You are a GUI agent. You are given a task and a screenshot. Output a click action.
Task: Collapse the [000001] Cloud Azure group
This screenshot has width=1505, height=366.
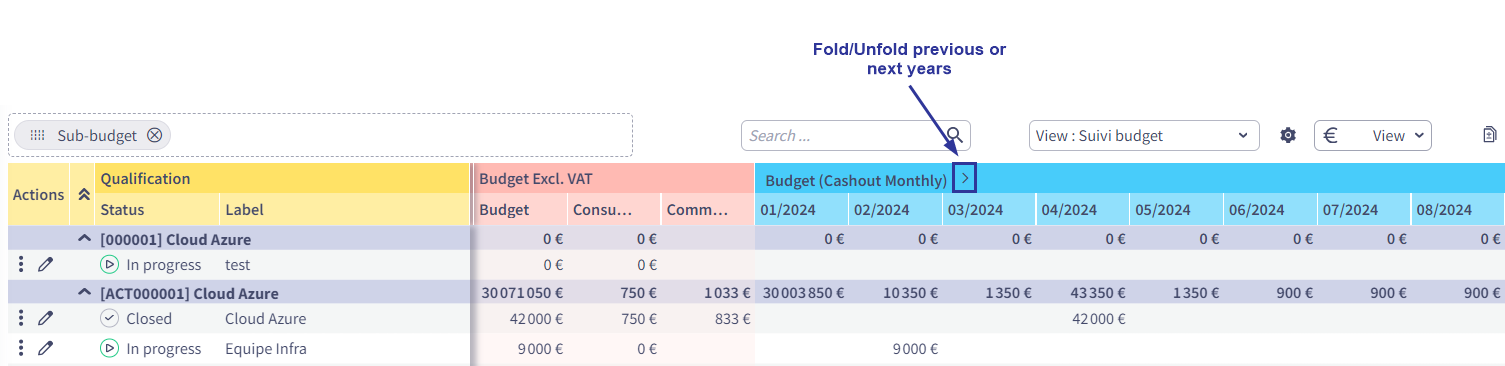(84, 240)
